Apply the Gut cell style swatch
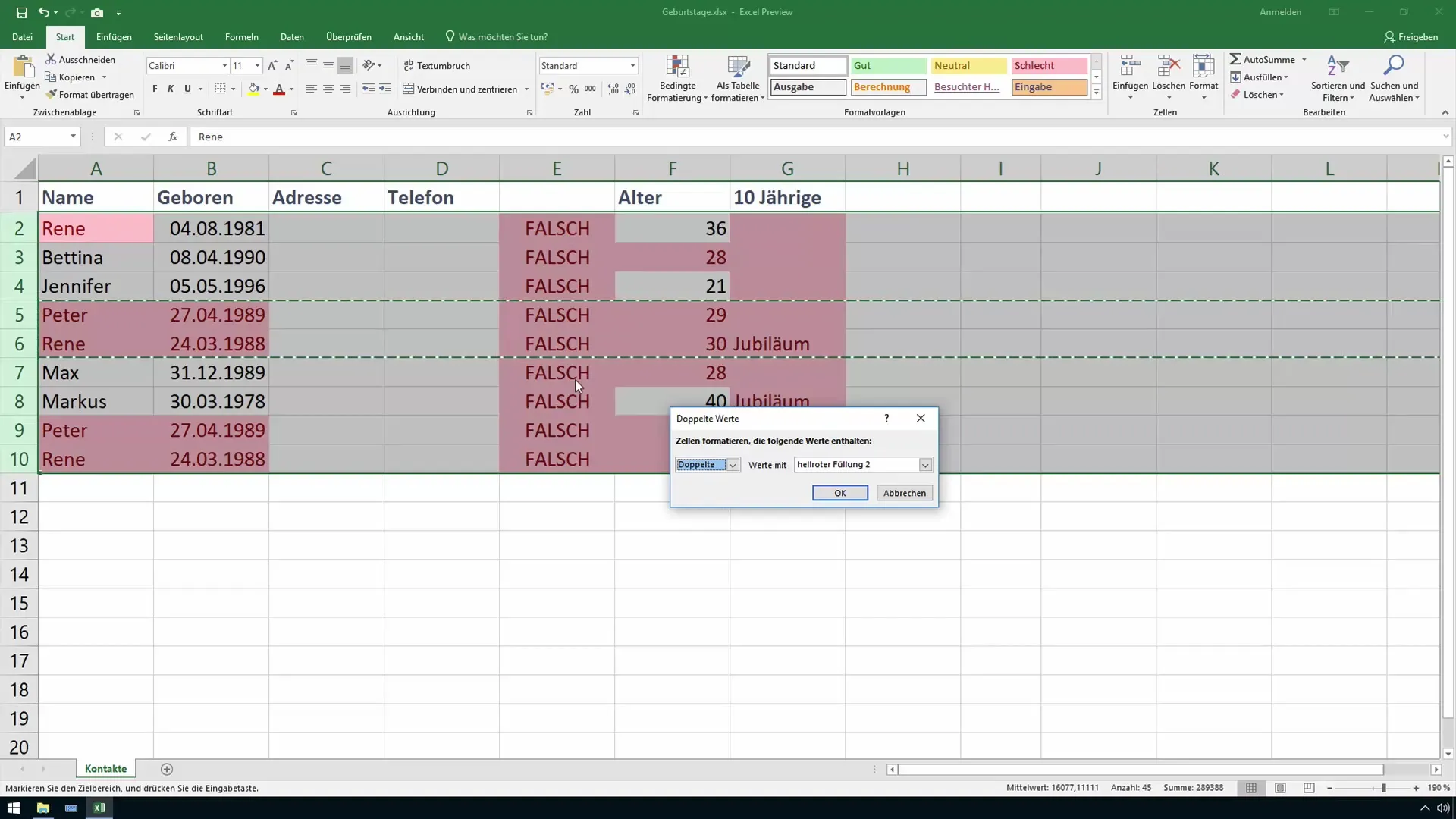1456x819 pixels. [888, 66]
